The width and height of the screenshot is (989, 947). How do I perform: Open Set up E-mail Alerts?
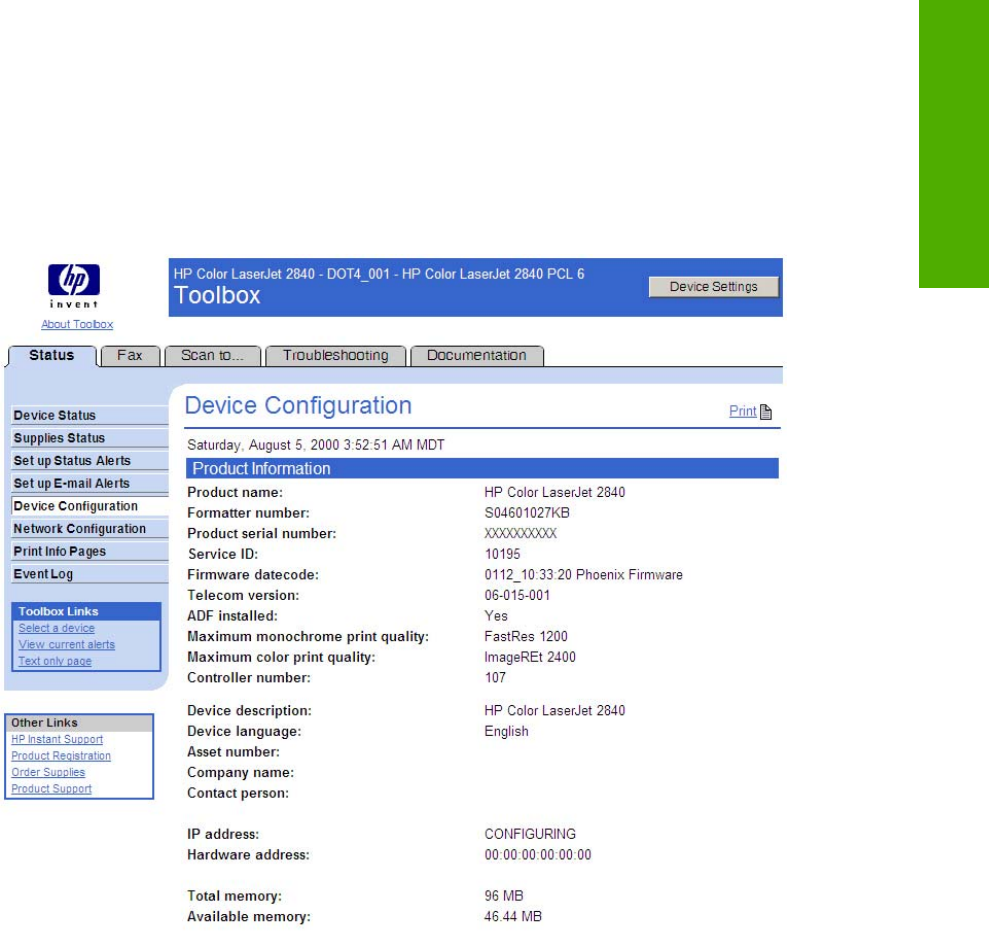point(90,483)
